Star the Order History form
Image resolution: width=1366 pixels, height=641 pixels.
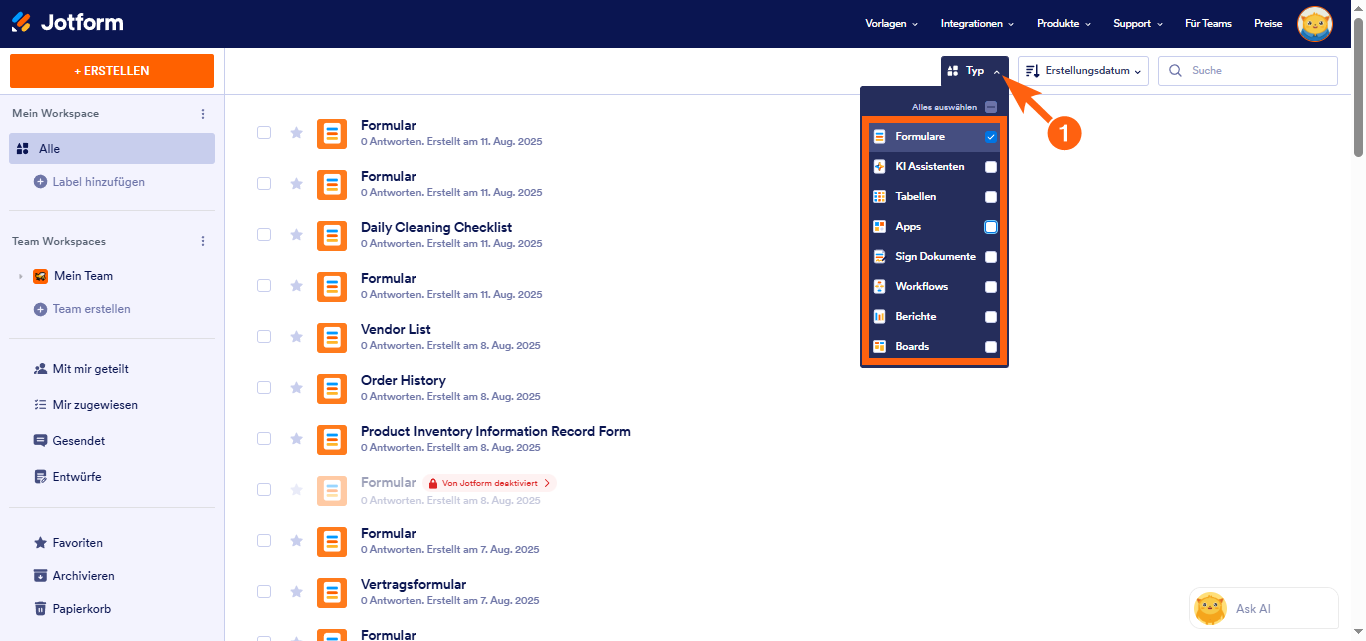click(x=296, y=387)
